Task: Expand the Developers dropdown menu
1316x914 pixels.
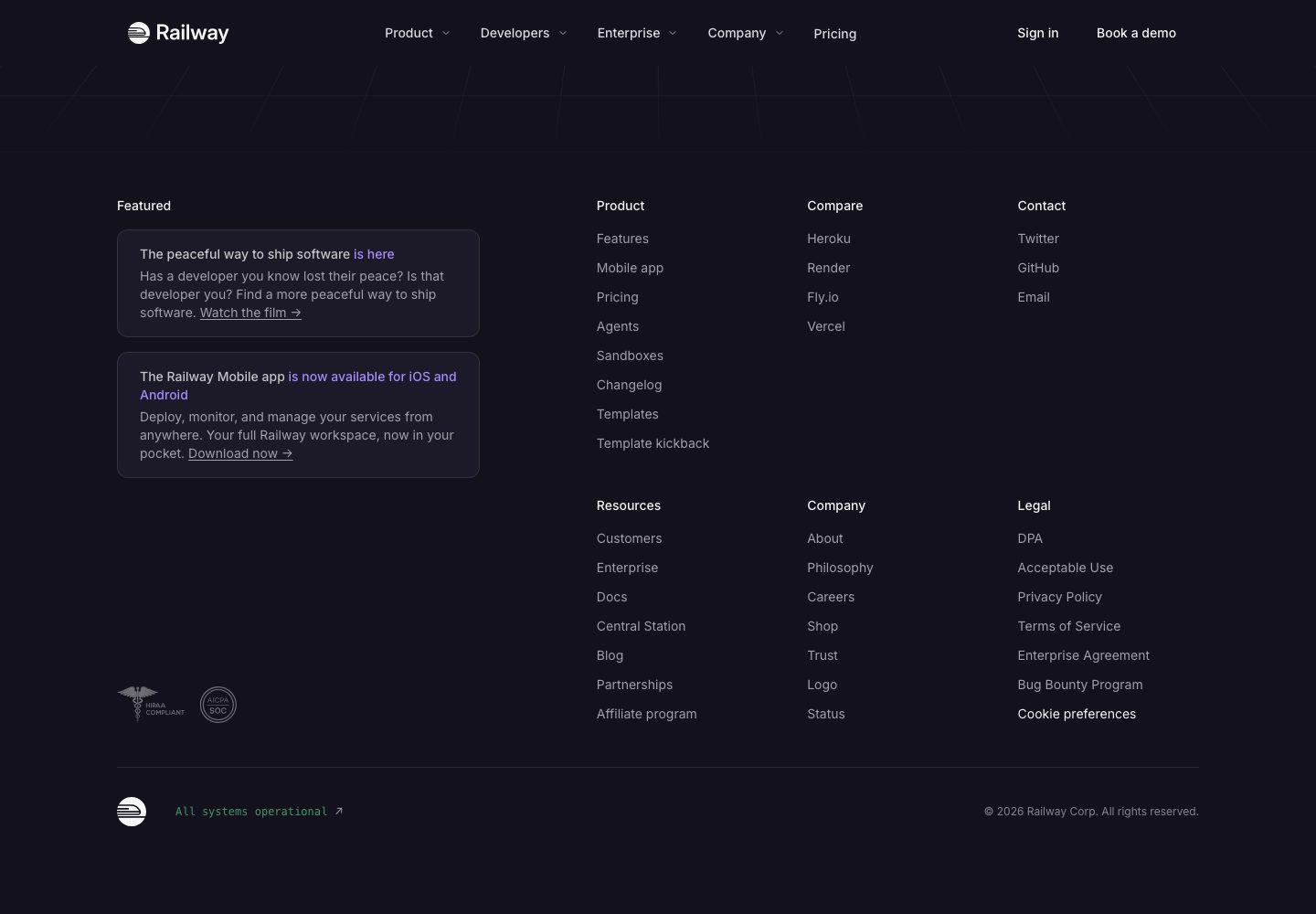Action: (x=524, y=33)
